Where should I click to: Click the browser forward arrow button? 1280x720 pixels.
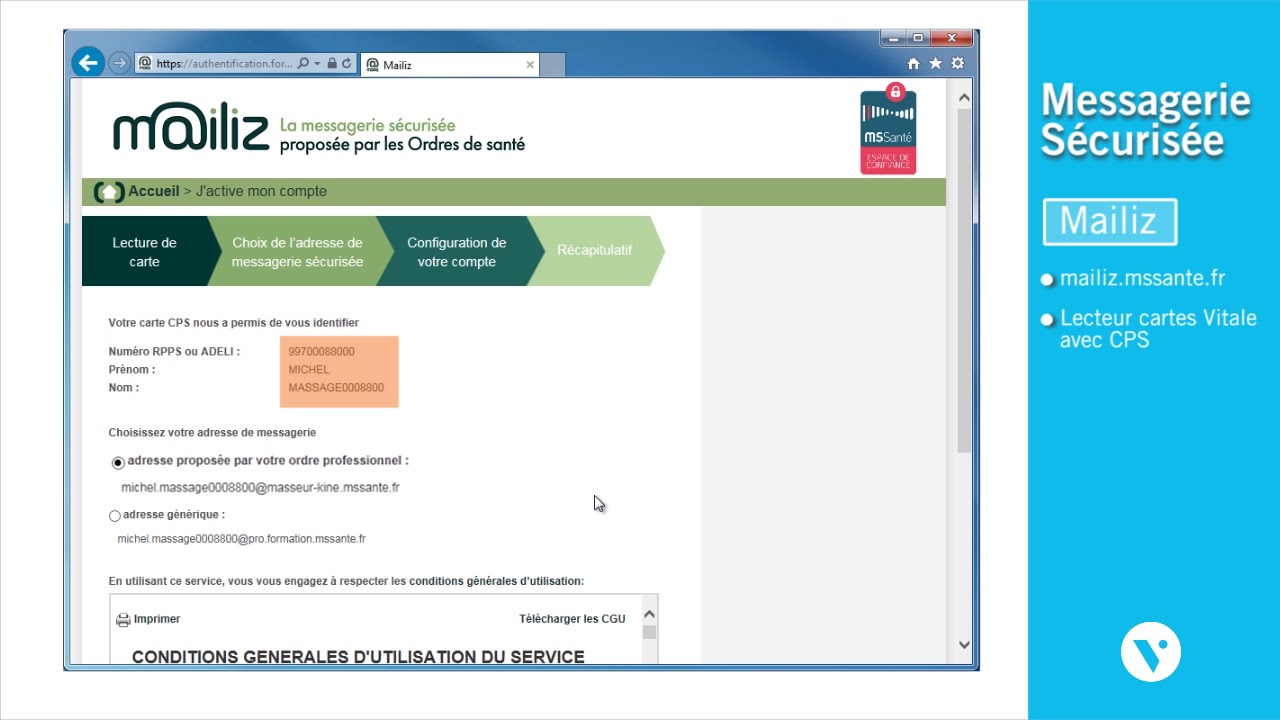[119, 63]
